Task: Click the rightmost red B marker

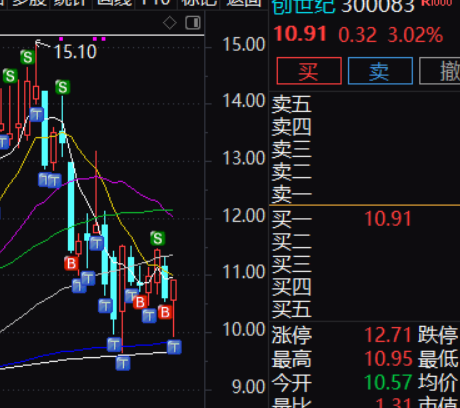Action: [x=165, y=312]
